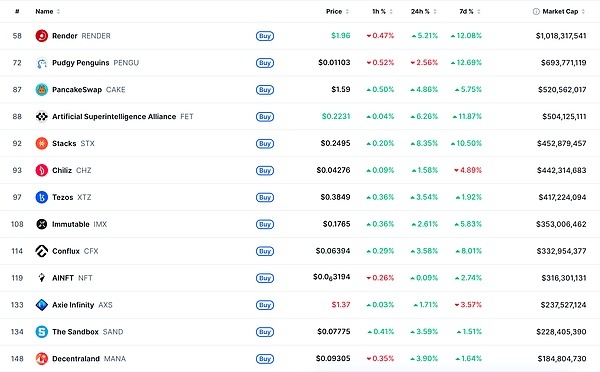The height and width of the screenshot is (372, 600).
Task: Click the Pudgy Penguins logo icon
Action: [42, 63]
